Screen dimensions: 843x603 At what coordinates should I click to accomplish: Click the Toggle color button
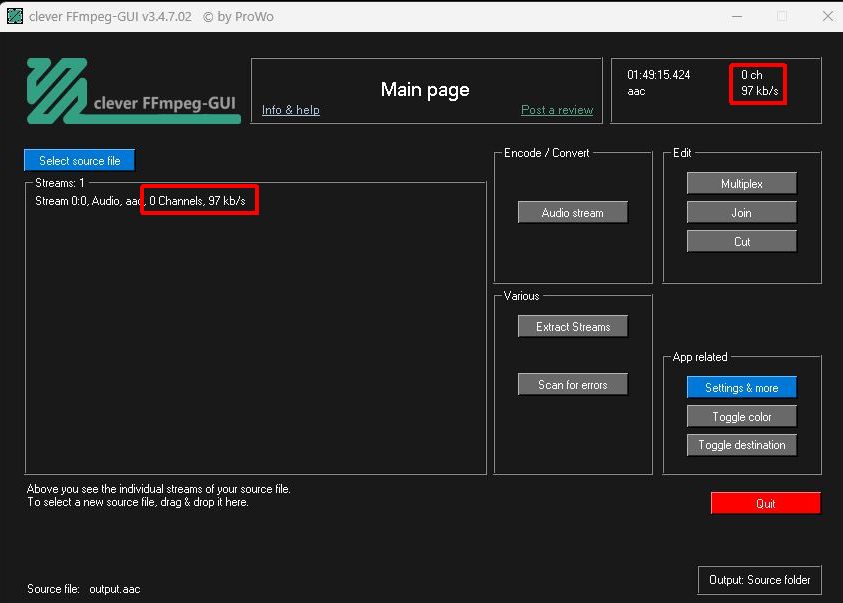tap(741, 417)
